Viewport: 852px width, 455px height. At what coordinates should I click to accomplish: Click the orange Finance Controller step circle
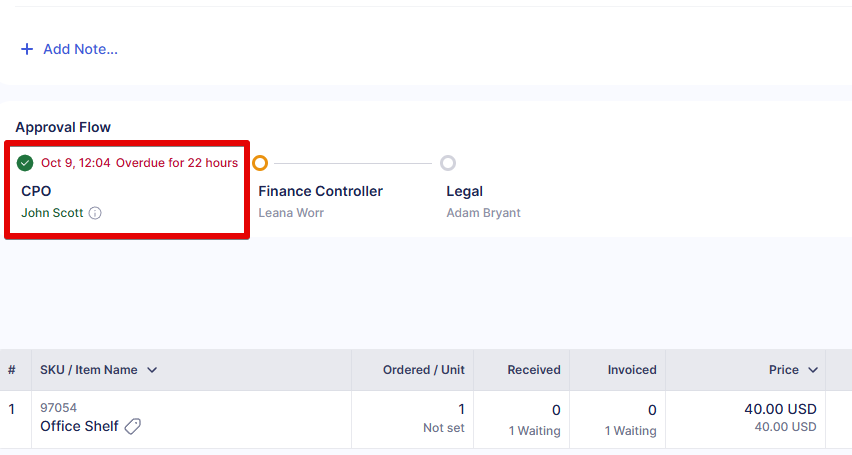pyautogui.click(x=260, y=163)
